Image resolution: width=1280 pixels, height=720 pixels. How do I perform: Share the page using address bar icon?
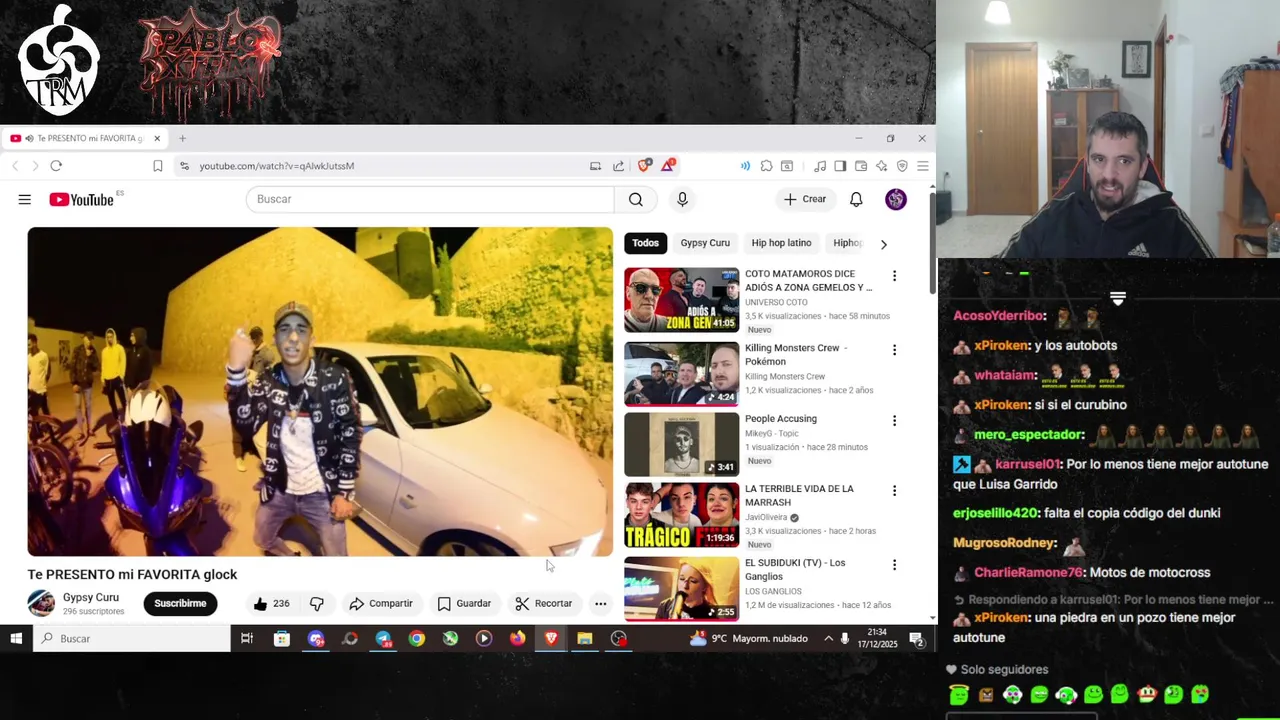point(618,166)
